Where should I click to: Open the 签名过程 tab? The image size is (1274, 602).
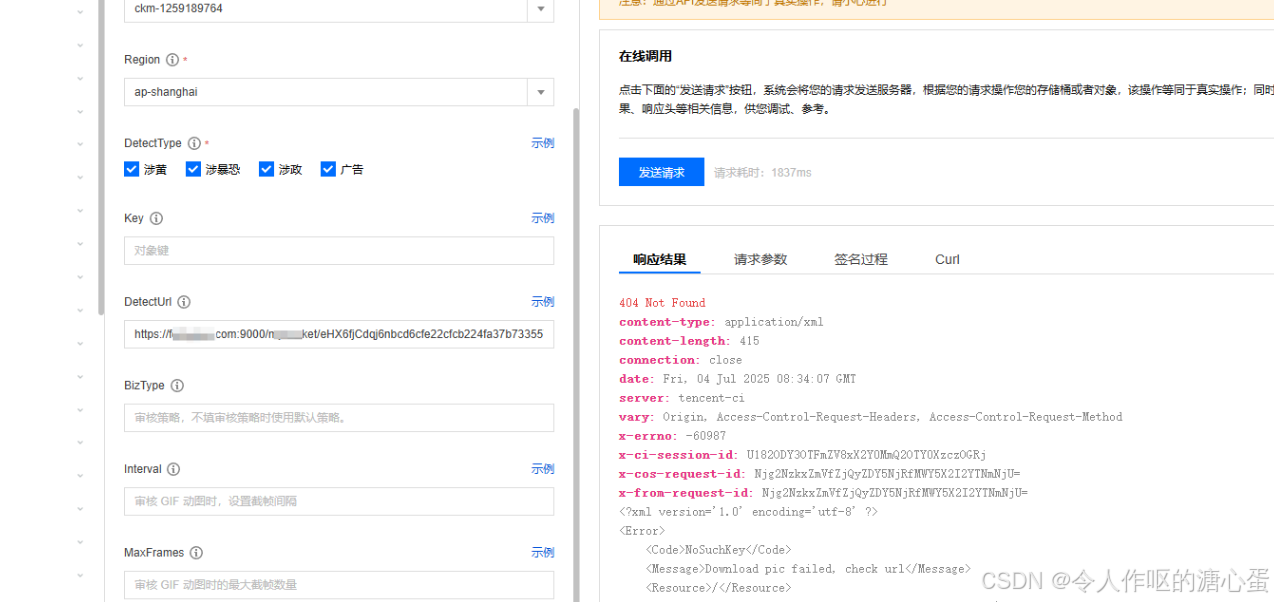tap(861, 259)
